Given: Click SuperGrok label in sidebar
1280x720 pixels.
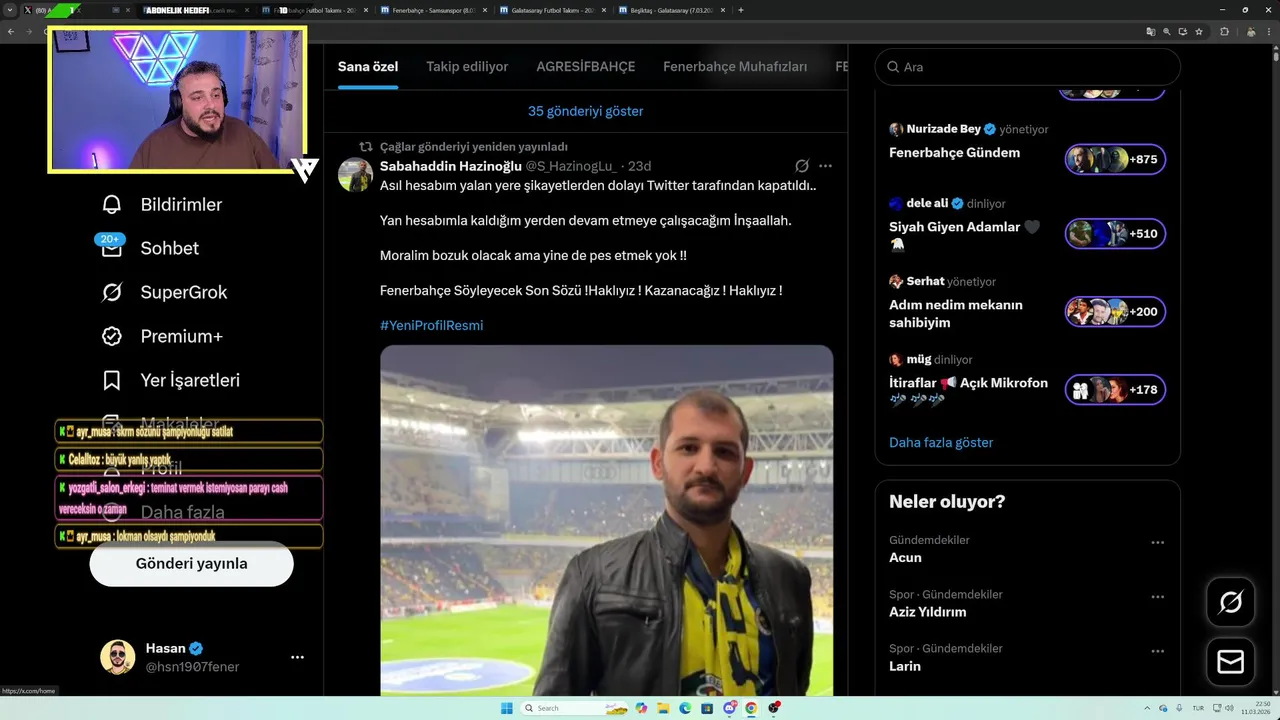Looking at the screenshot, I should (184, 292).
